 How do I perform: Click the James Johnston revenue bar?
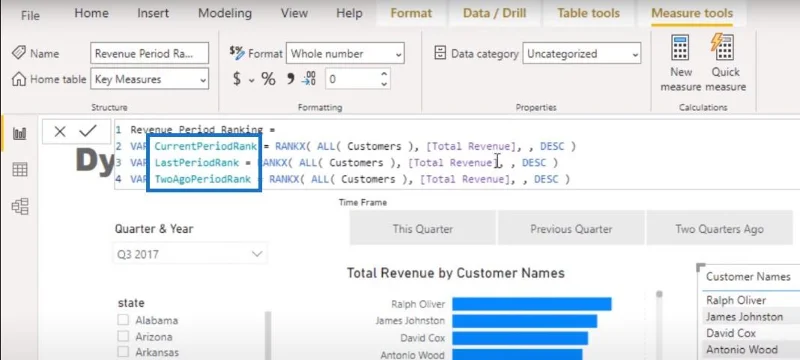point(524,321)
